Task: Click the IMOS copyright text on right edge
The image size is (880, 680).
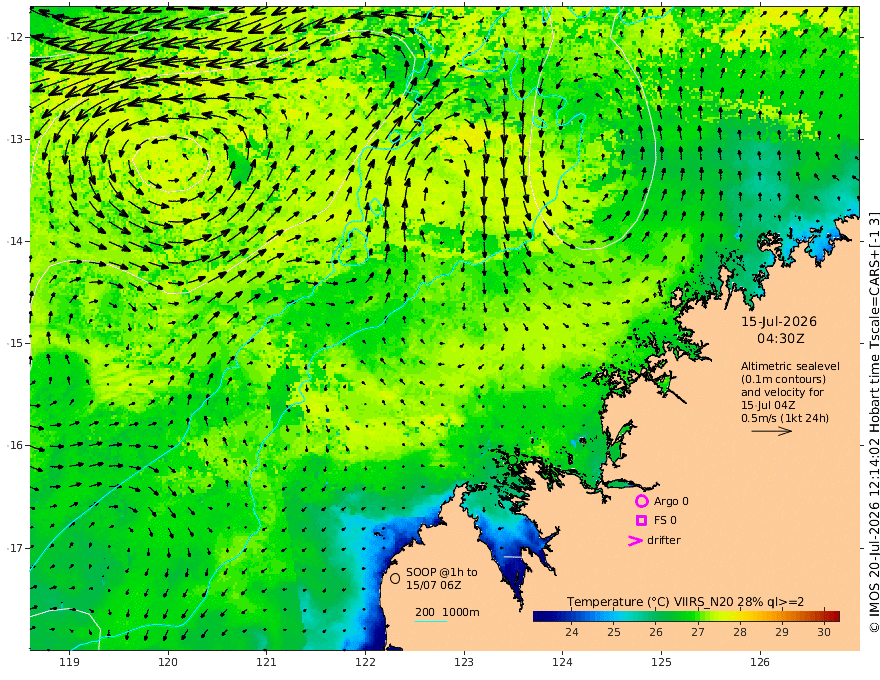Action: tap(874, 422)
